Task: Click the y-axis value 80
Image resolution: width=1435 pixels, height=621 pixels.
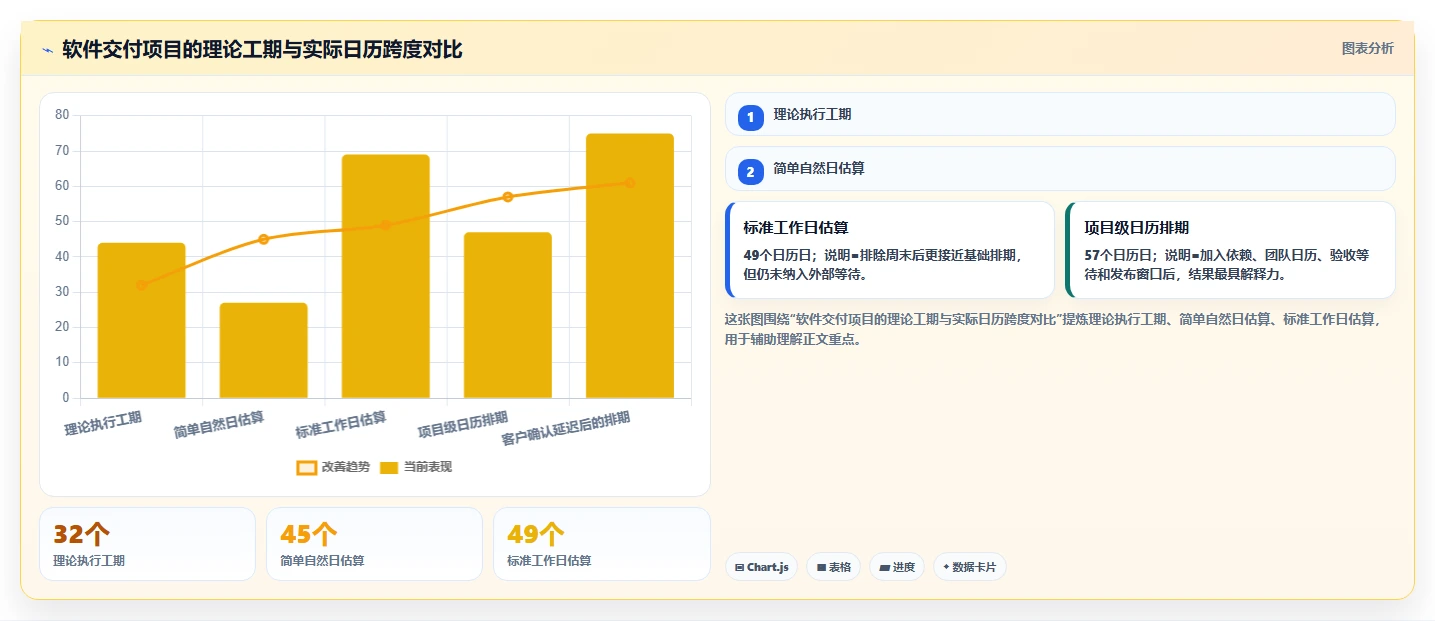Action: coord(62,115)
